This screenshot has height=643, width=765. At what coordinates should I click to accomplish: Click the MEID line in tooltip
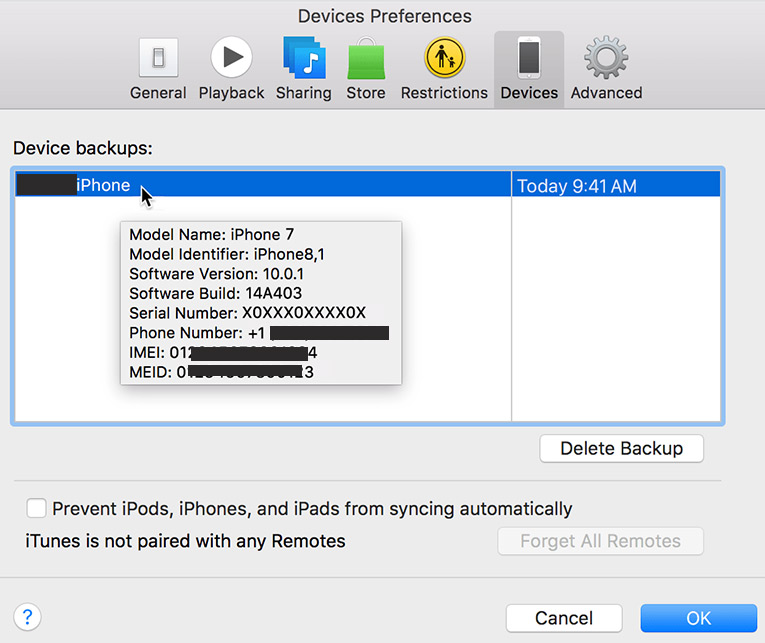click(221, 372)
